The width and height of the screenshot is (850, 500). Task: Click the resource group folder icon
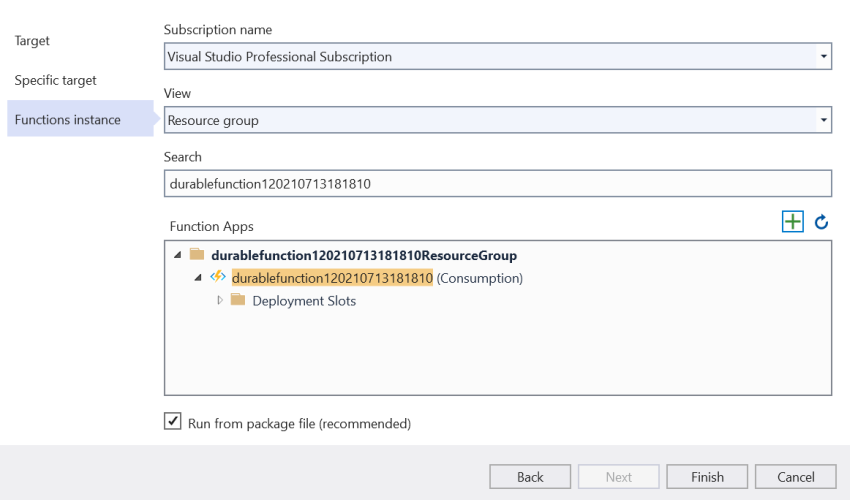tap(197, 255)
